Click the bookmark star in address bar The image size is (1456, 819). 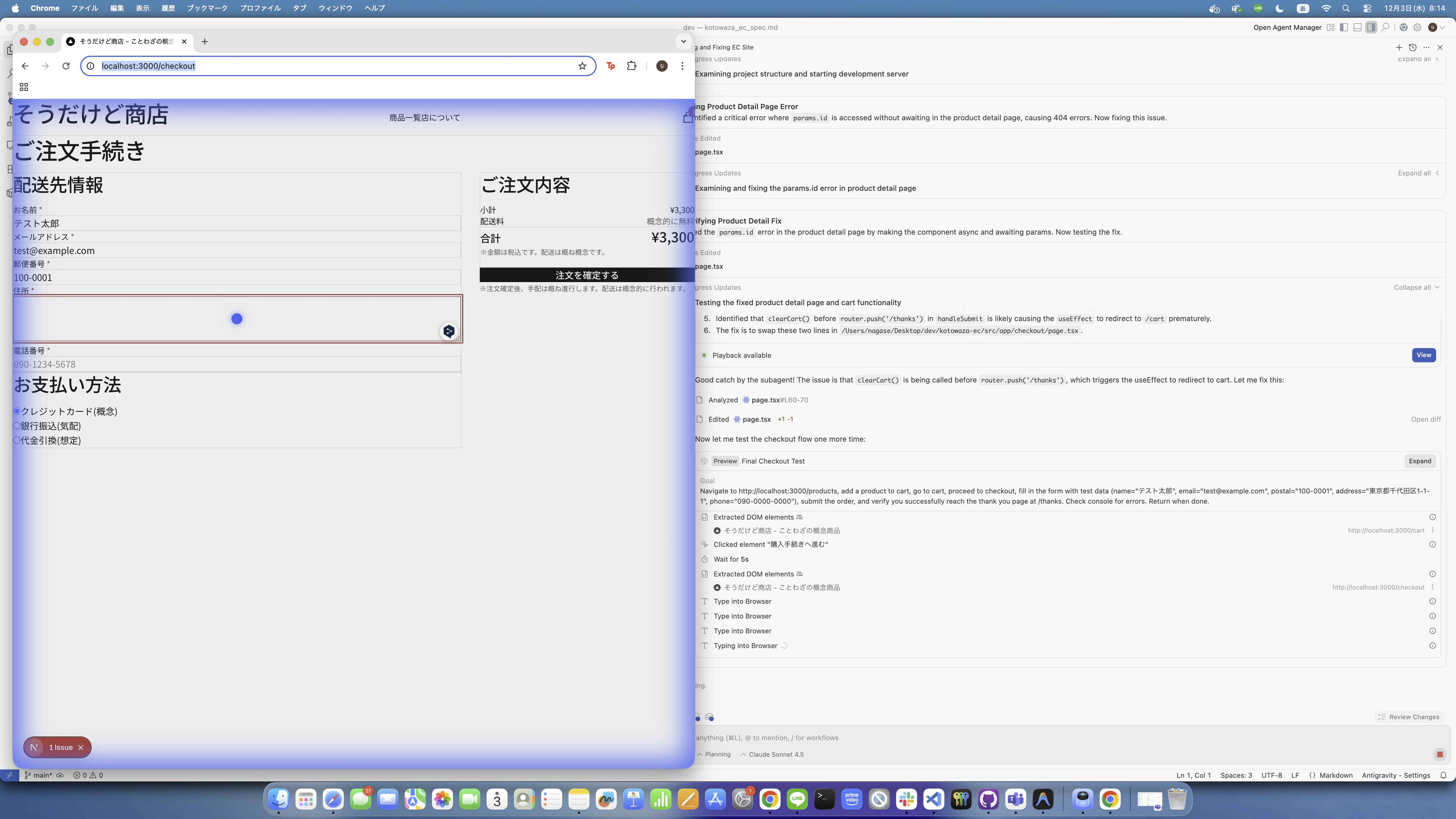click(582, 66)
